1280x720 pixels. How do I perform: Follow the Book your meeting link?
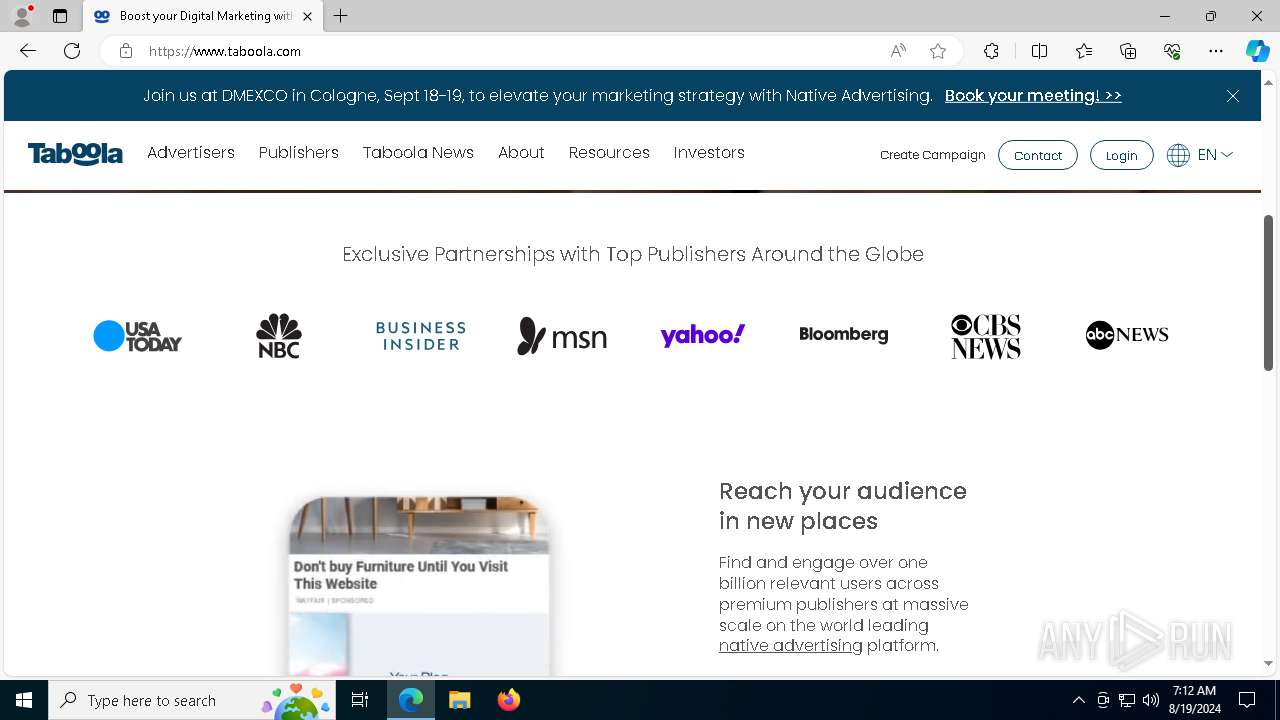pos(1033,96)
